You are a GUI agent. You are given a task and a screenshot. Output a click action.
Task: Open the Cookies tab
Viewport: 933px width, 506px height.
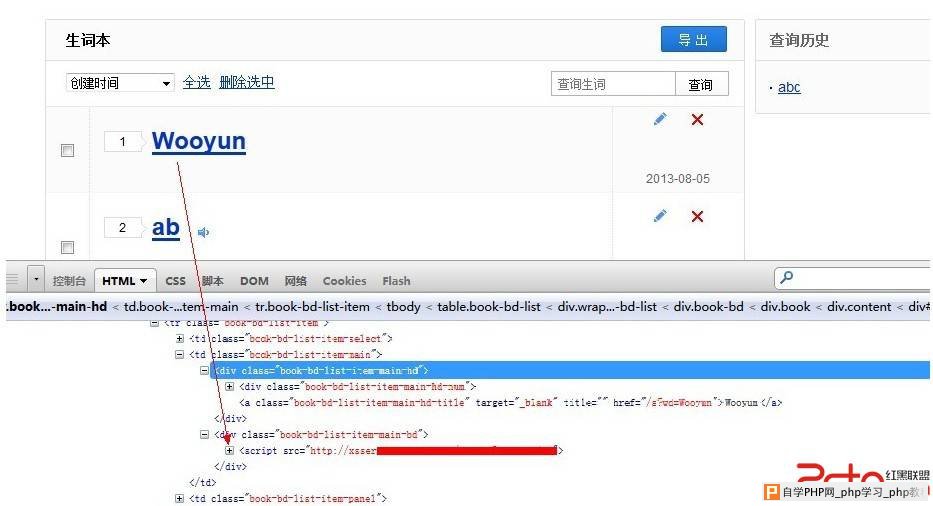345,281
